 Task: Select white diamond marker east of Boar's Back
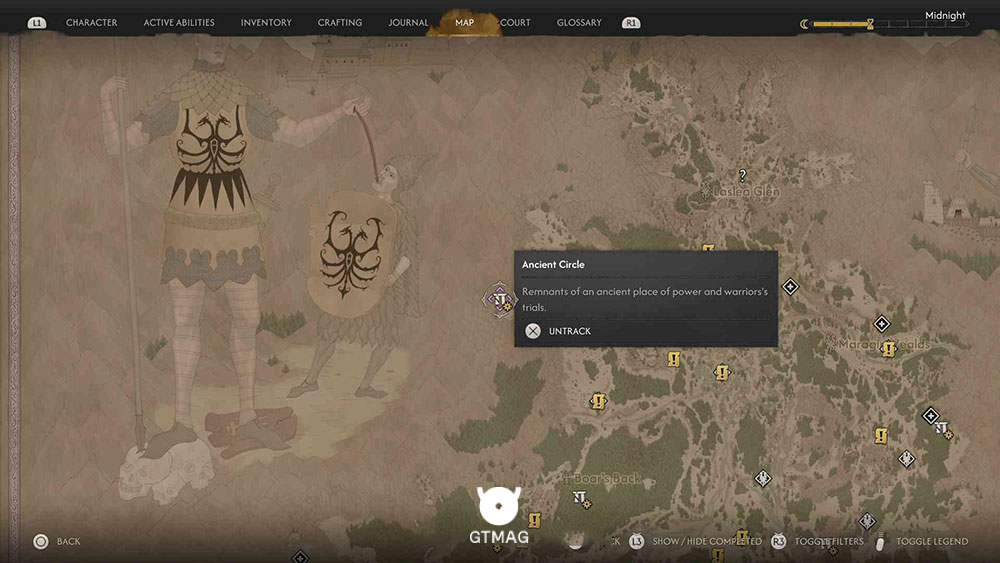(x=763, y=478)
